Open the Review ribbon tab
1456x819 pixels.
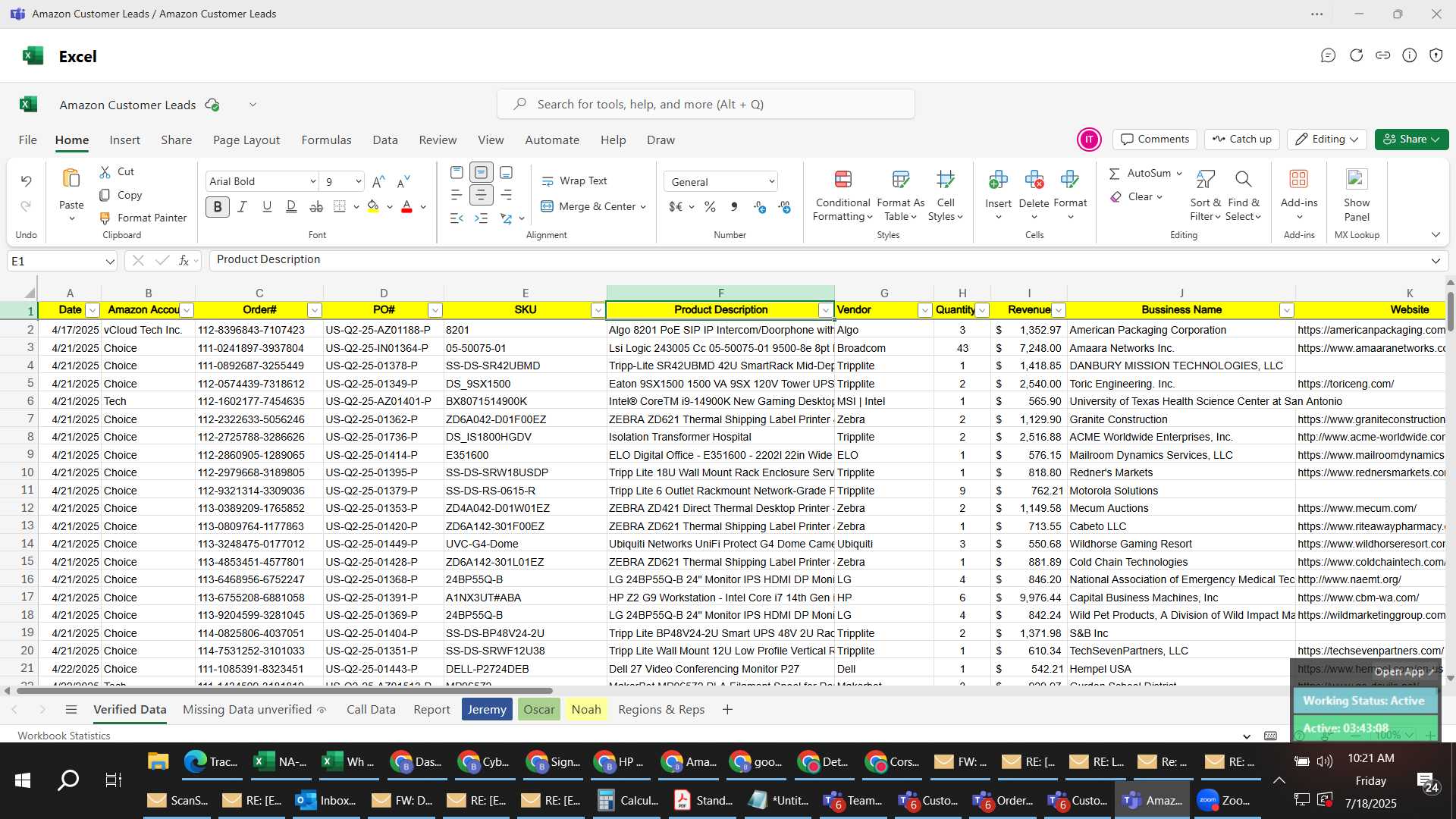point(438,140)
